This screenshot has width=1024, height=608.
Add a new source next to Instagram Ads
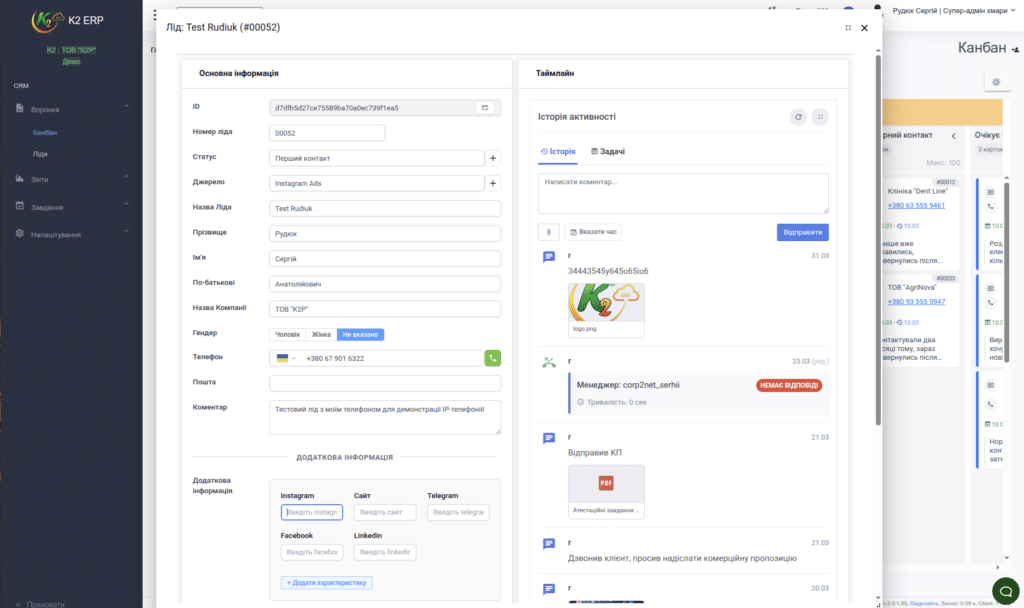493,184
